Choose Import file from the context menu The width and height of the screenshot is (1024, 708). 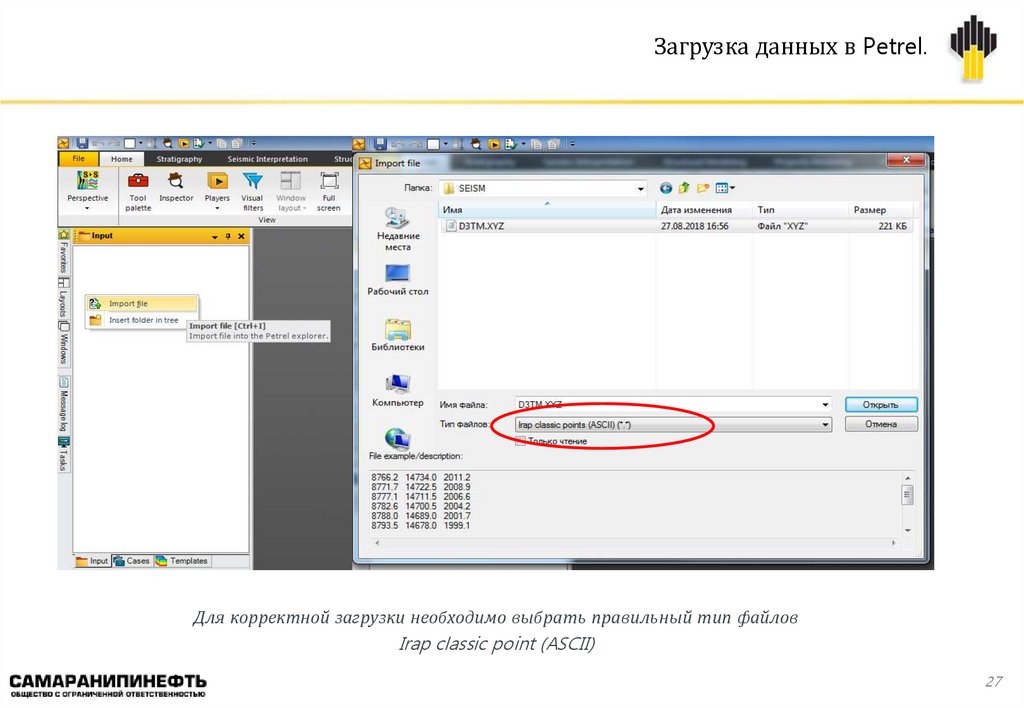(x=142, y=303)
